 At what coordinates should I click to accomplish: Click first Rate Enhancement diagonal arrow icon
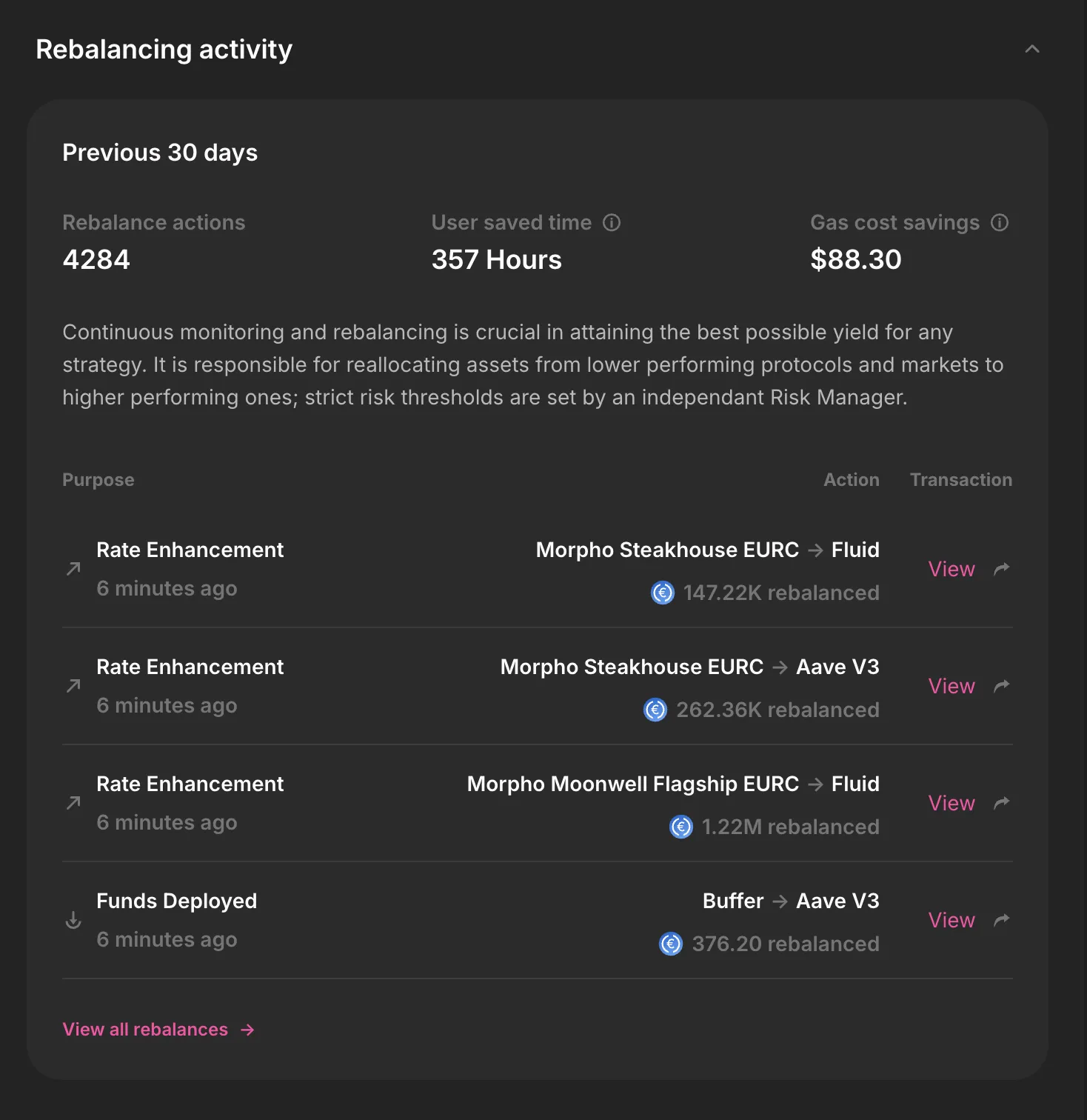[73, 569]
